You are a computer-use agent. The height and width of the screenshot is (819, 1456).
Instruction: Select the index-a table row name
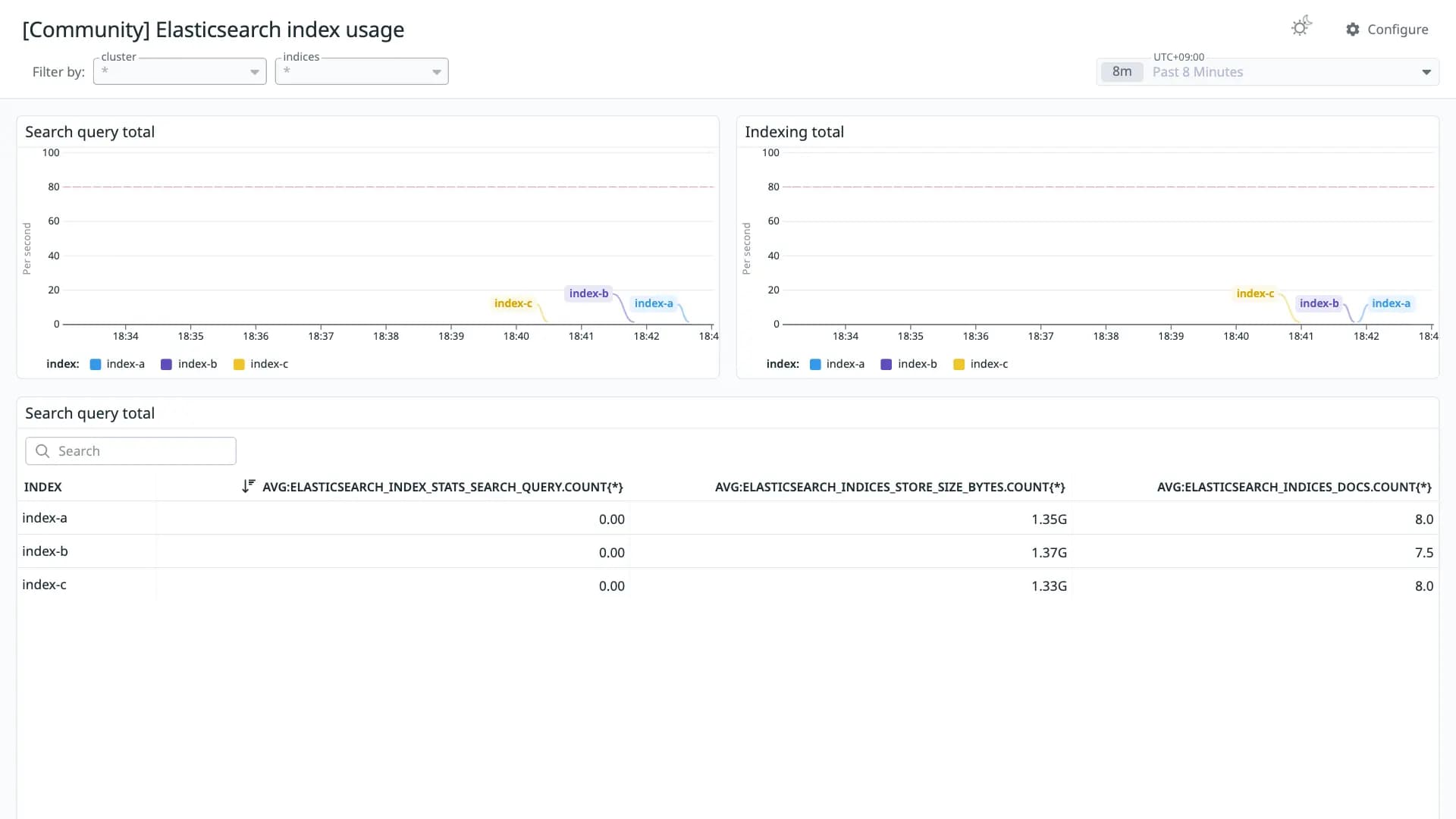pos(45,518)
